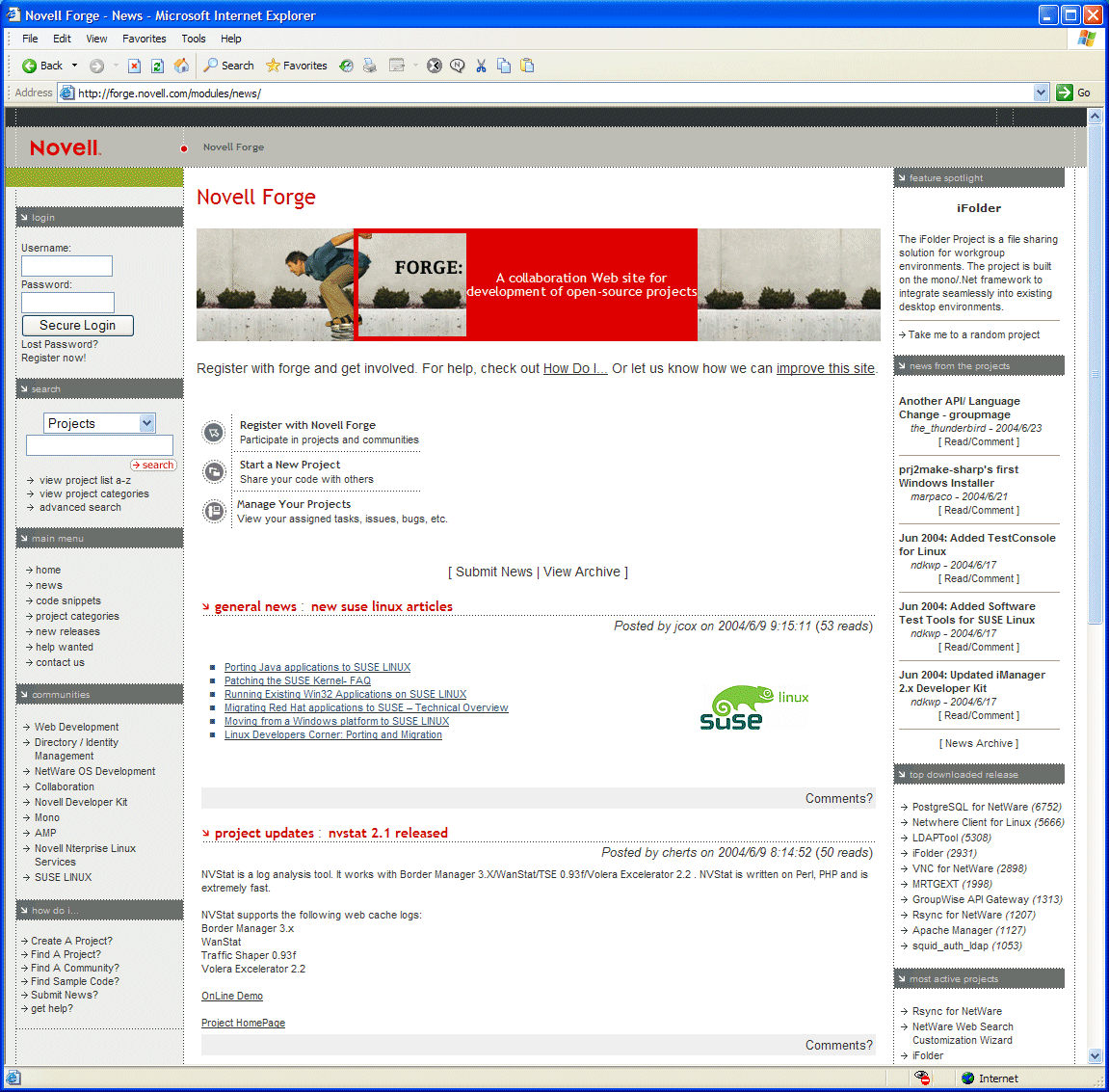
Task: Open the View menu
Action: click(x=96, y=39)
